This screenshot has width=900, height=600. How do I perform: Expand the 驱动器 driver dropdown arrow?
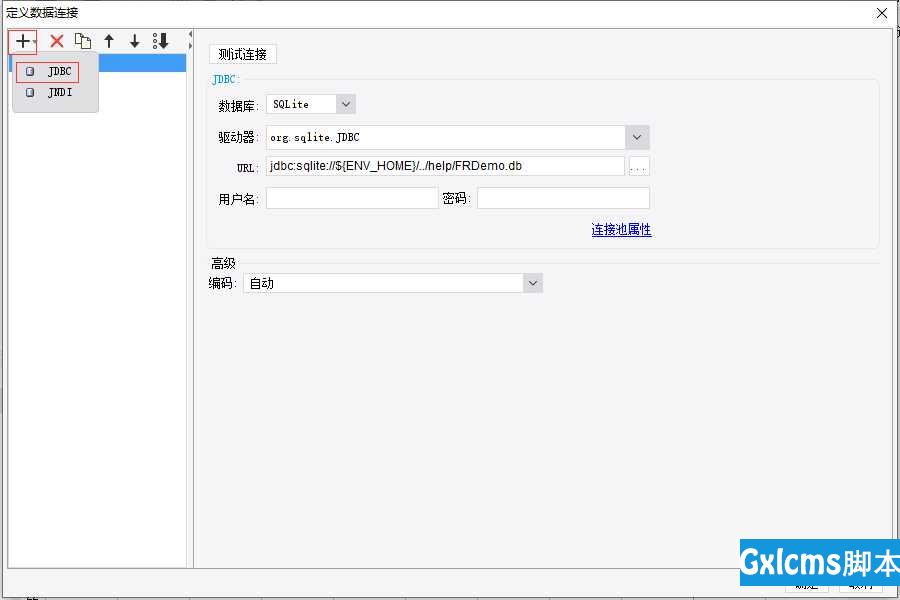point(637,137)
